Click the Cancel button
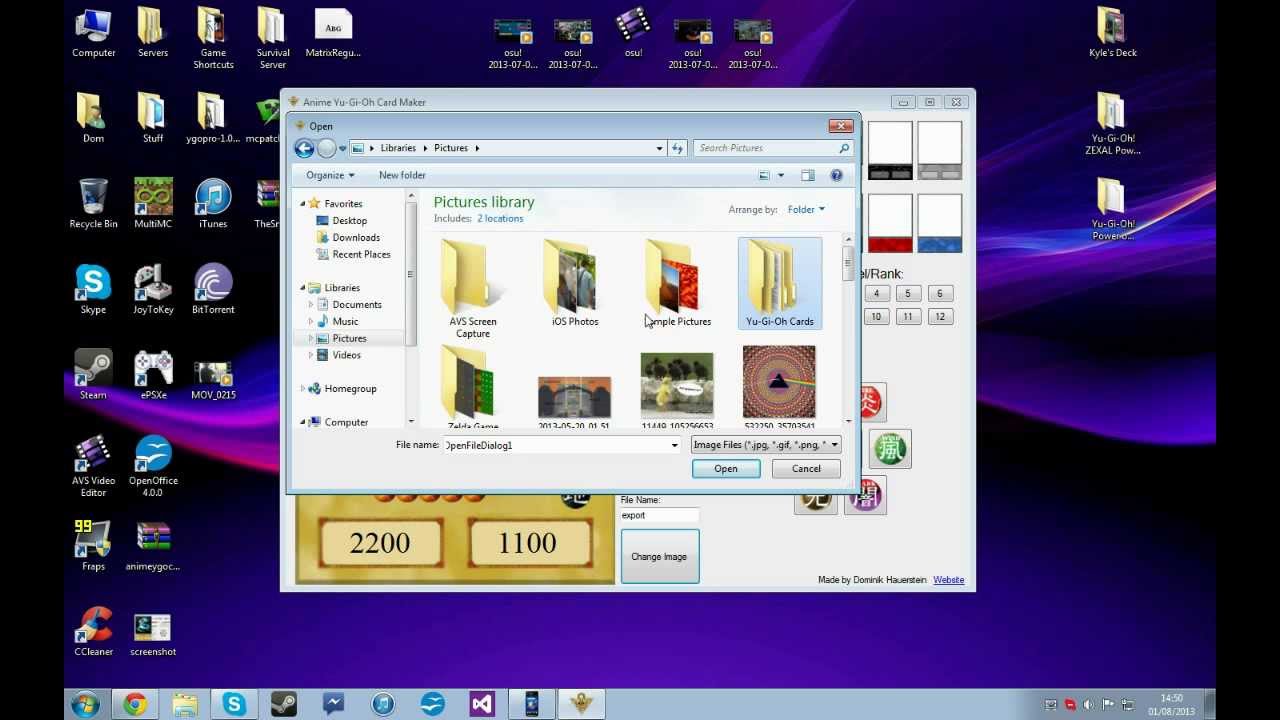 point(806,469)
